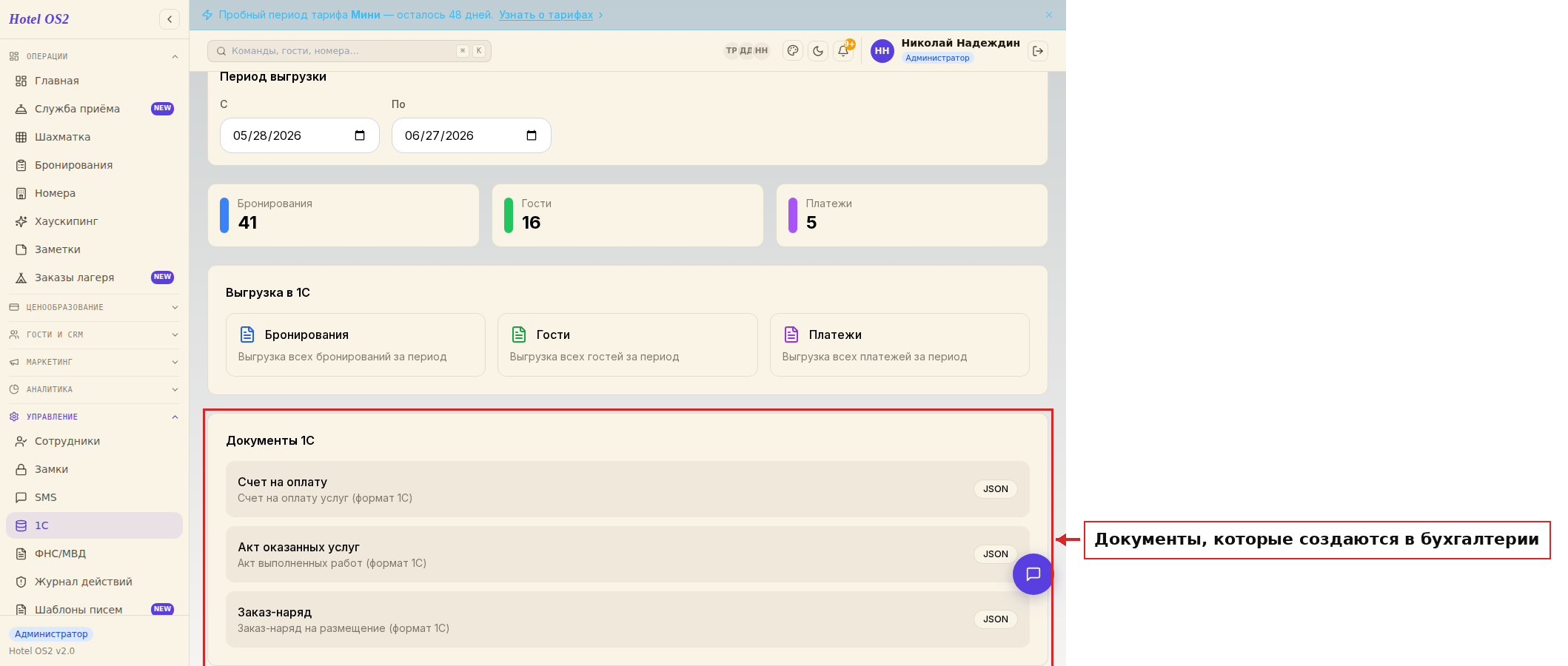
Task: Click the logout icon next to the profile
Action: (x=1038, y=51)
